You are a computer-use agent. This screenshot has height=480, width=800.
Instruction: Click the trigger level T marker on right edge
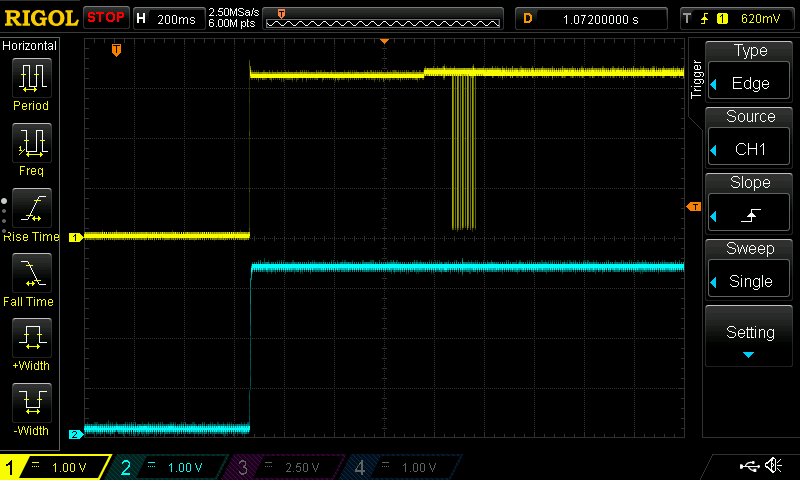(694, 207)
